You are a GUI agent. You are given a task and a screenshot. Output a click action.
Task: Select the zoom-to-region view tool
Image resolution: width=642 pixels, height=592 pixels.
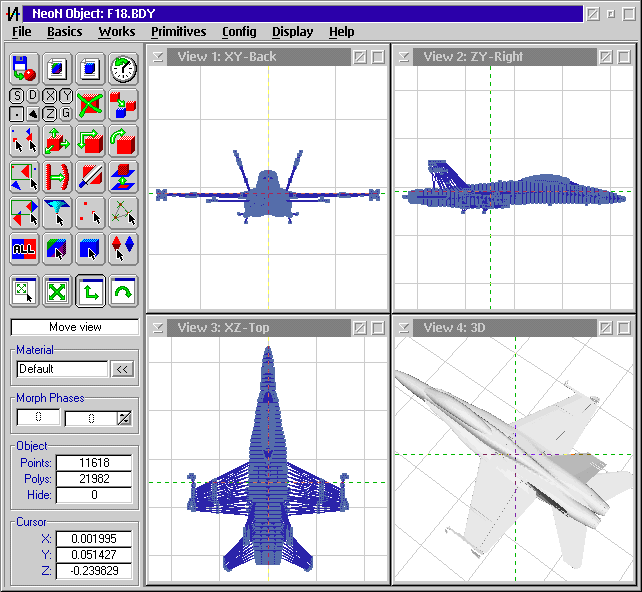24,291
